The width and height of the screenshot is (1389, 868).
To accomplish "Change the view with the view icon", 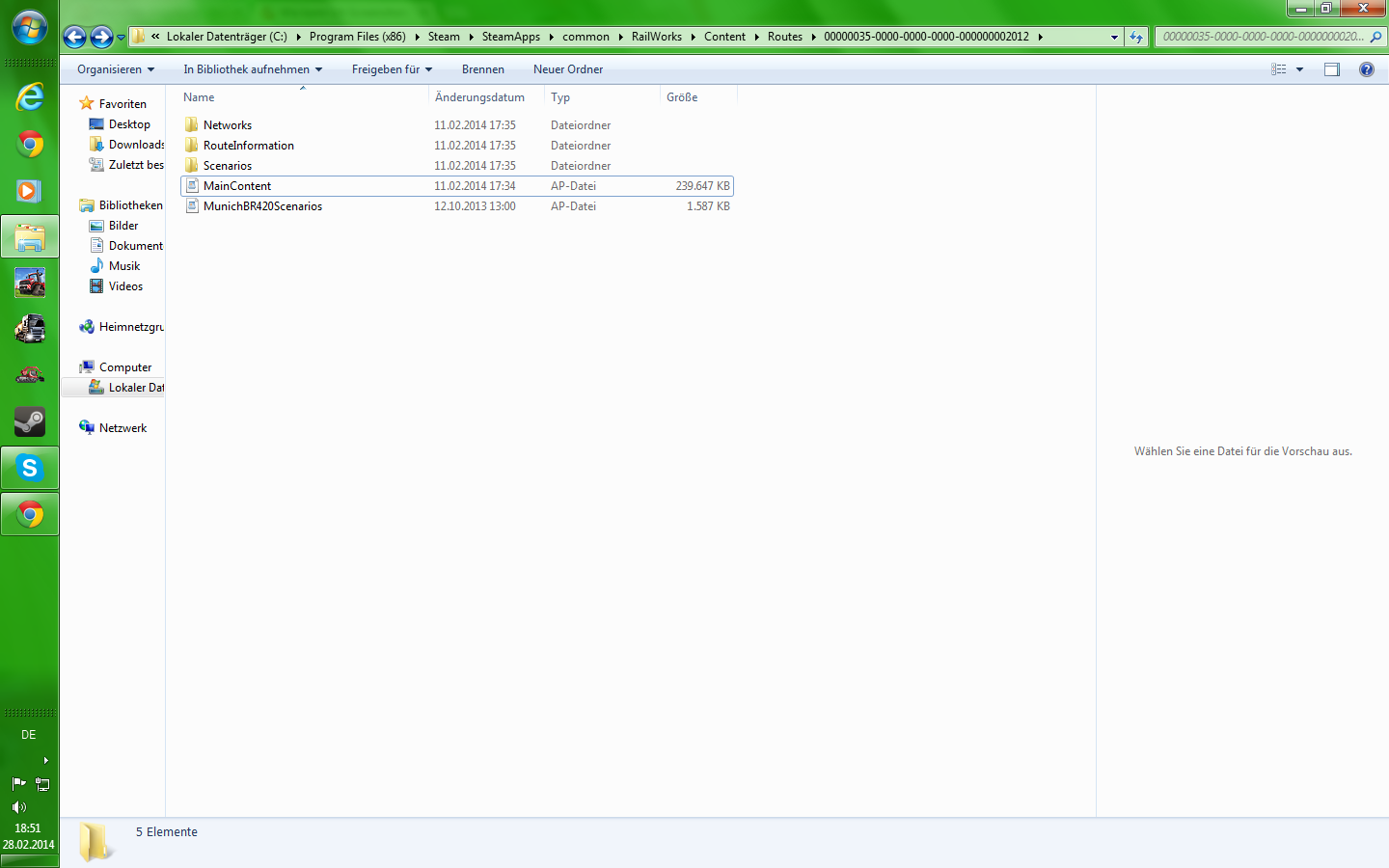I will [1279, 69].
